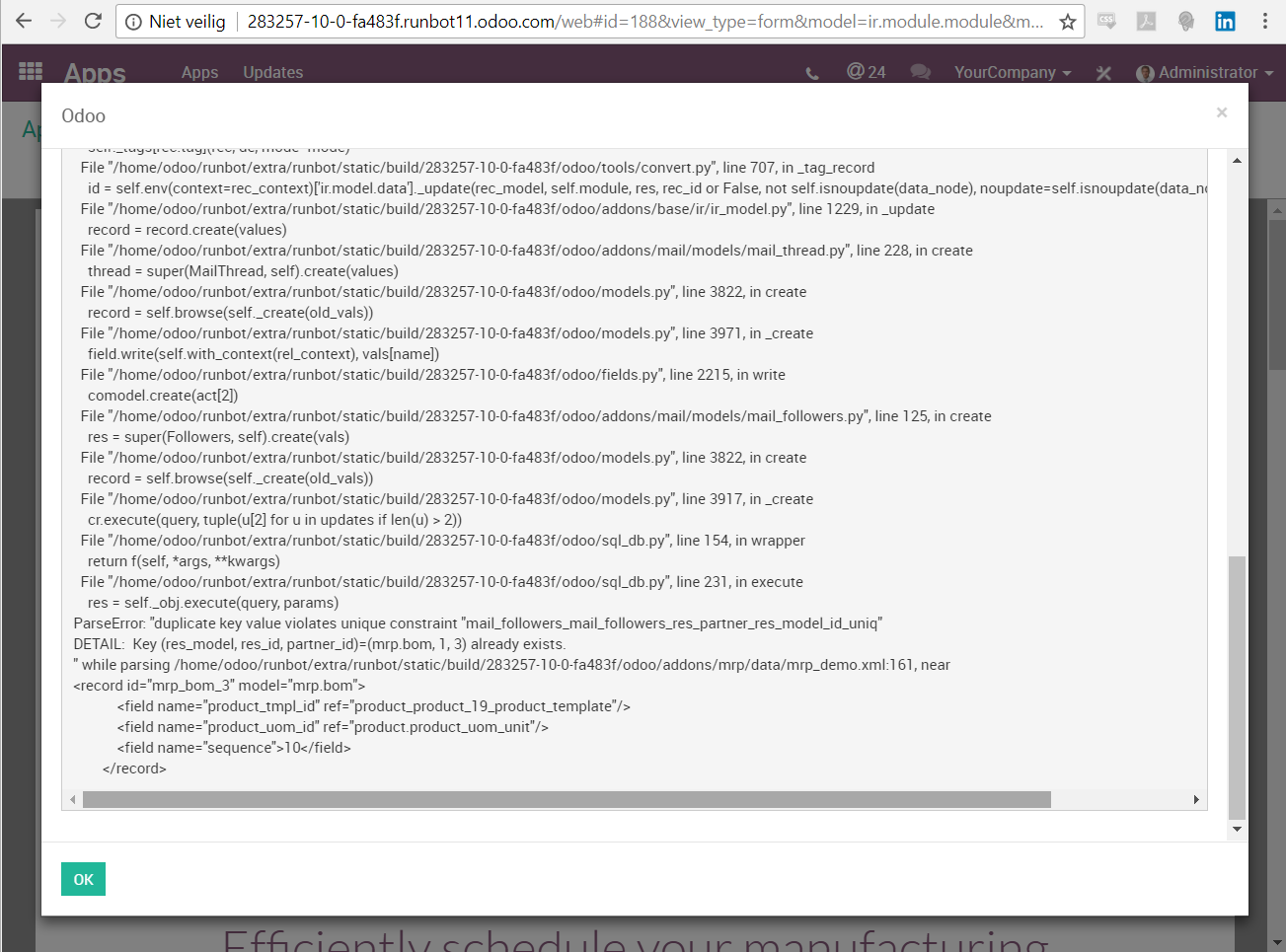Open the PDF extension icon
The image size is (1286, 952).
[x=1146, y=21]
